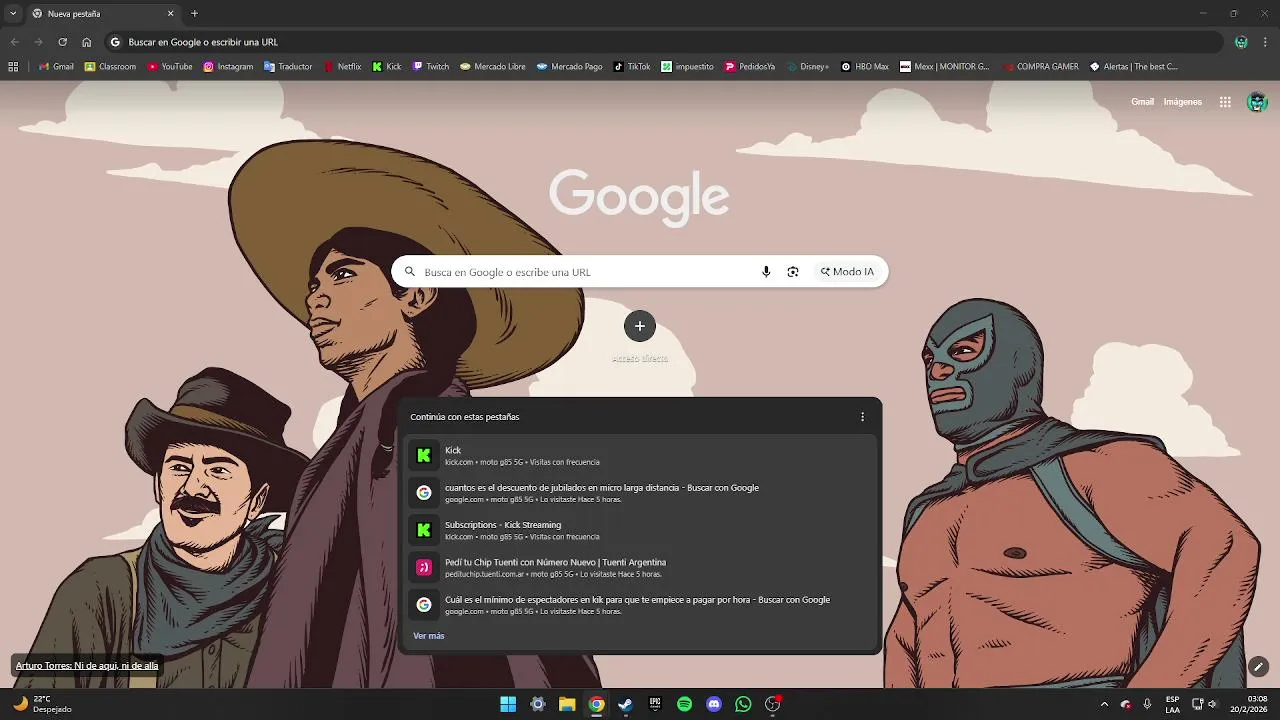Open Epic Games Launcher from taskbar
Viewport: 1280px width, 720px height.
[x=655, y=704]
